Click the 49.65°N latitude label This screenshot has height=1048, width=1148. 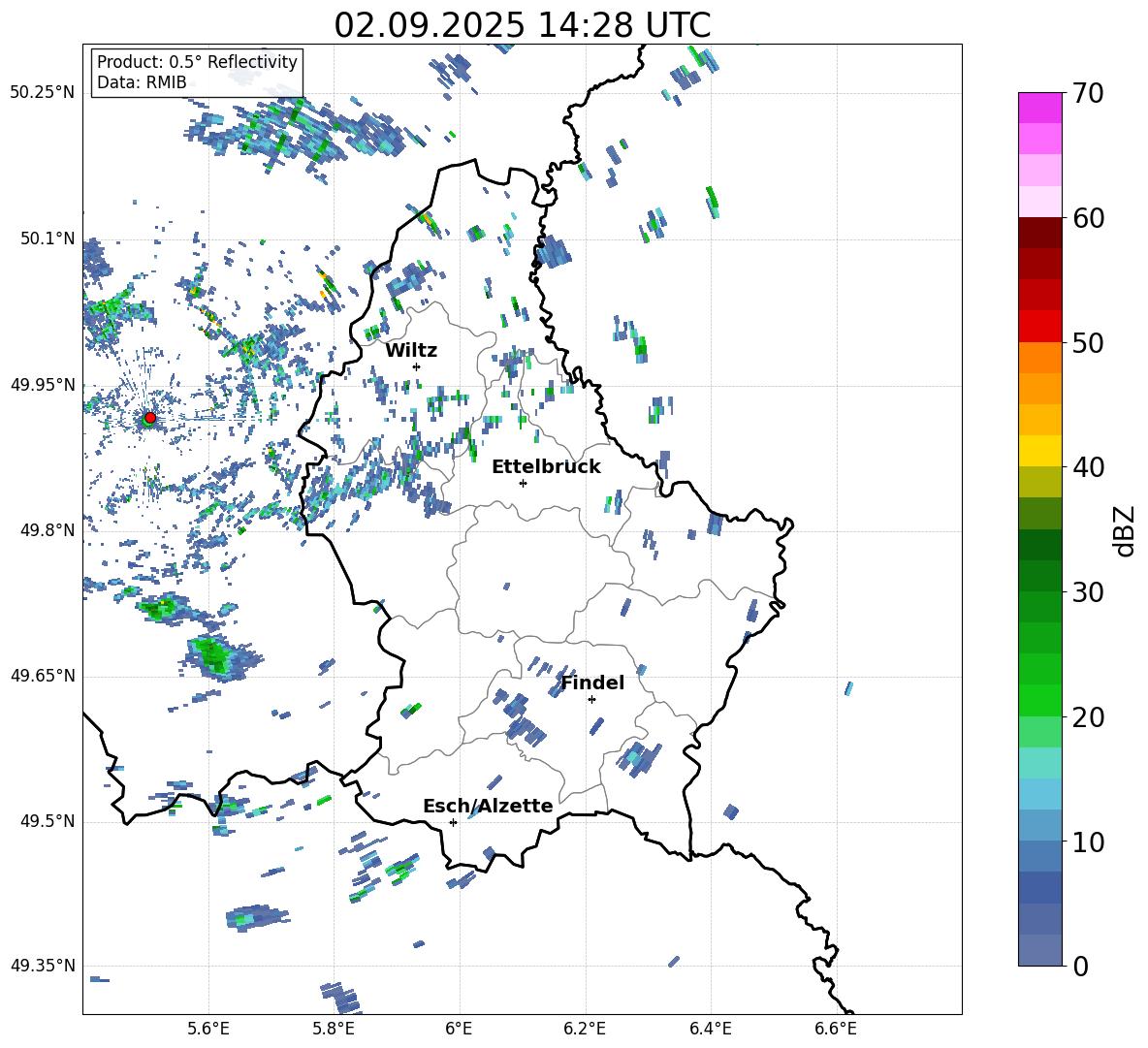point(43,676)
